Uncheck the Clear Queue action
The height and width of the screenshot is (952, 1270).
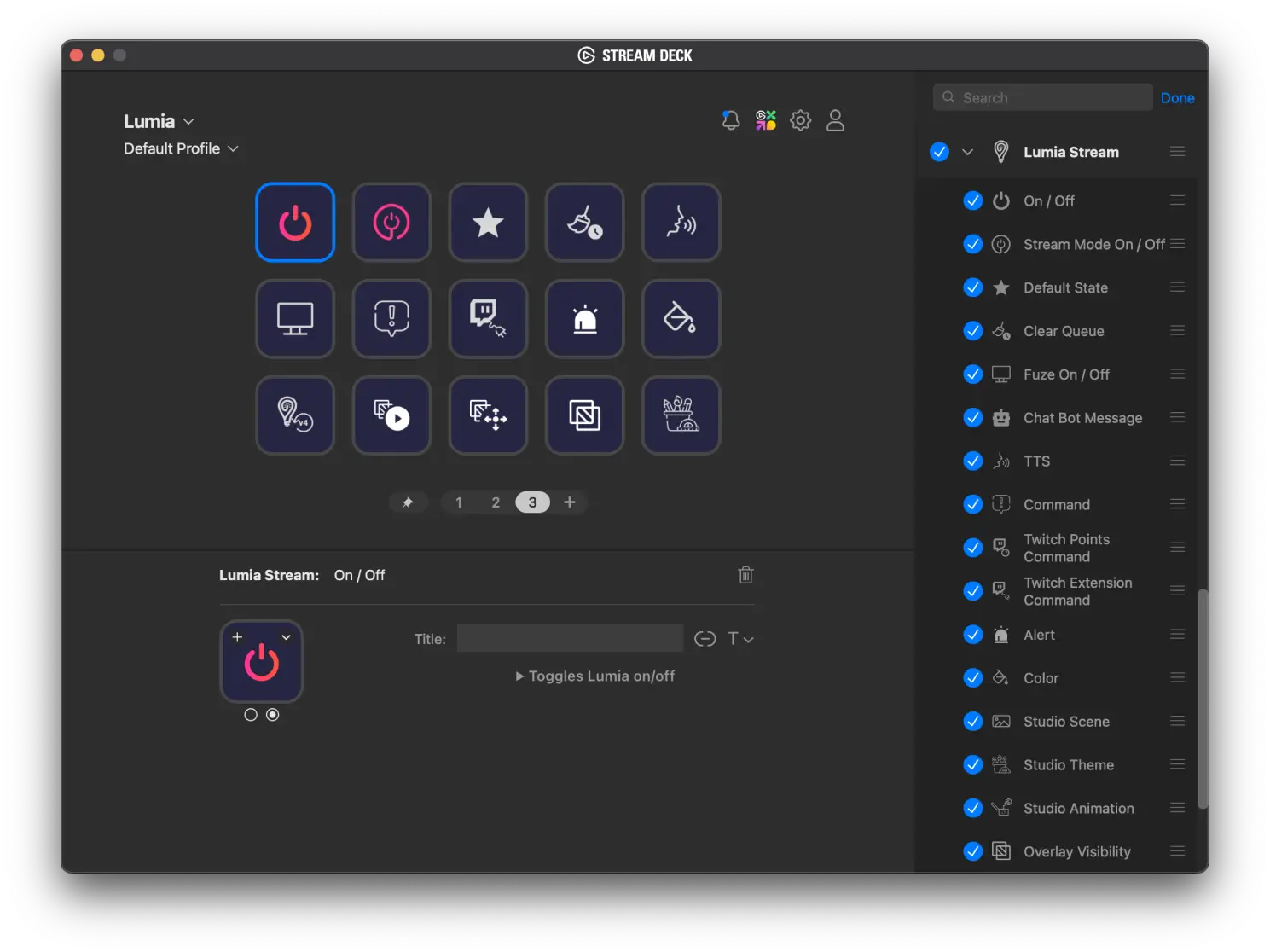pos(972,331)
